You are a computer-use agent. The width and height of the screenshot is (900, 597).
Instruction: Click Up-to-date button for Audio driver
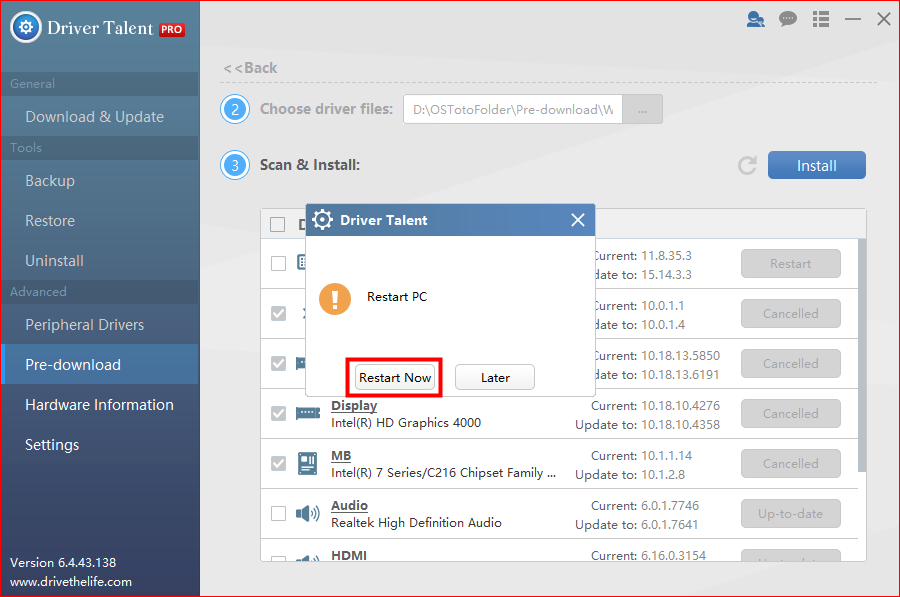pyautogui.click(x=790, y=513)
